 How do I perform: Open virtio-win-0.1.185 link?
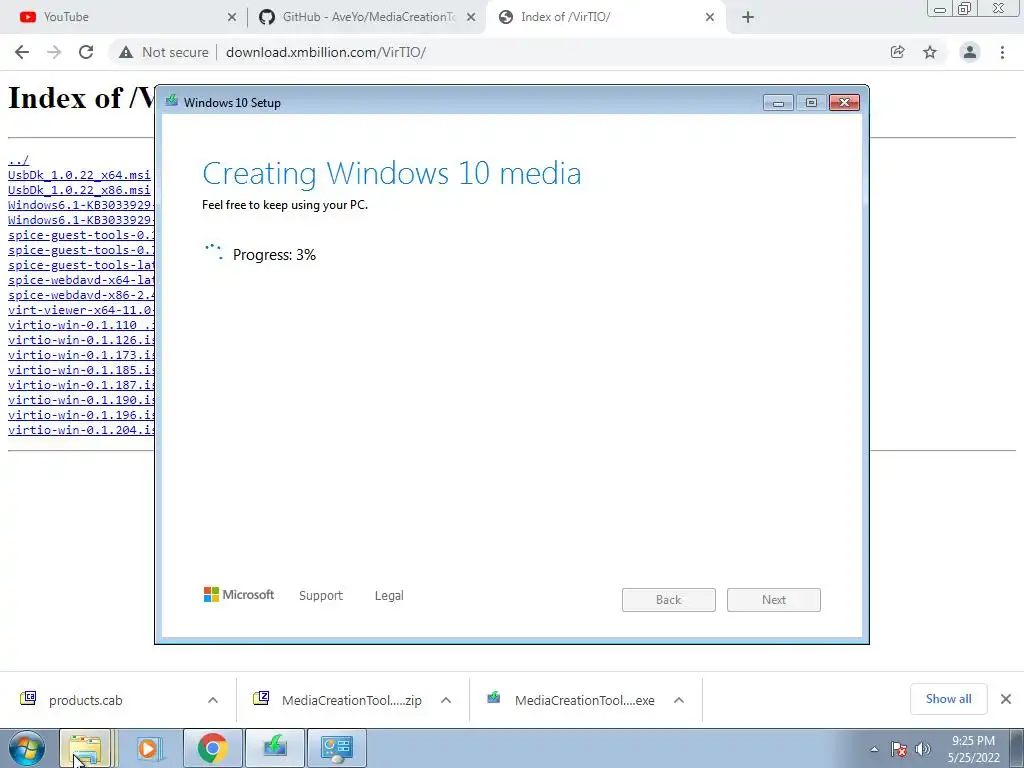(81, 370)
